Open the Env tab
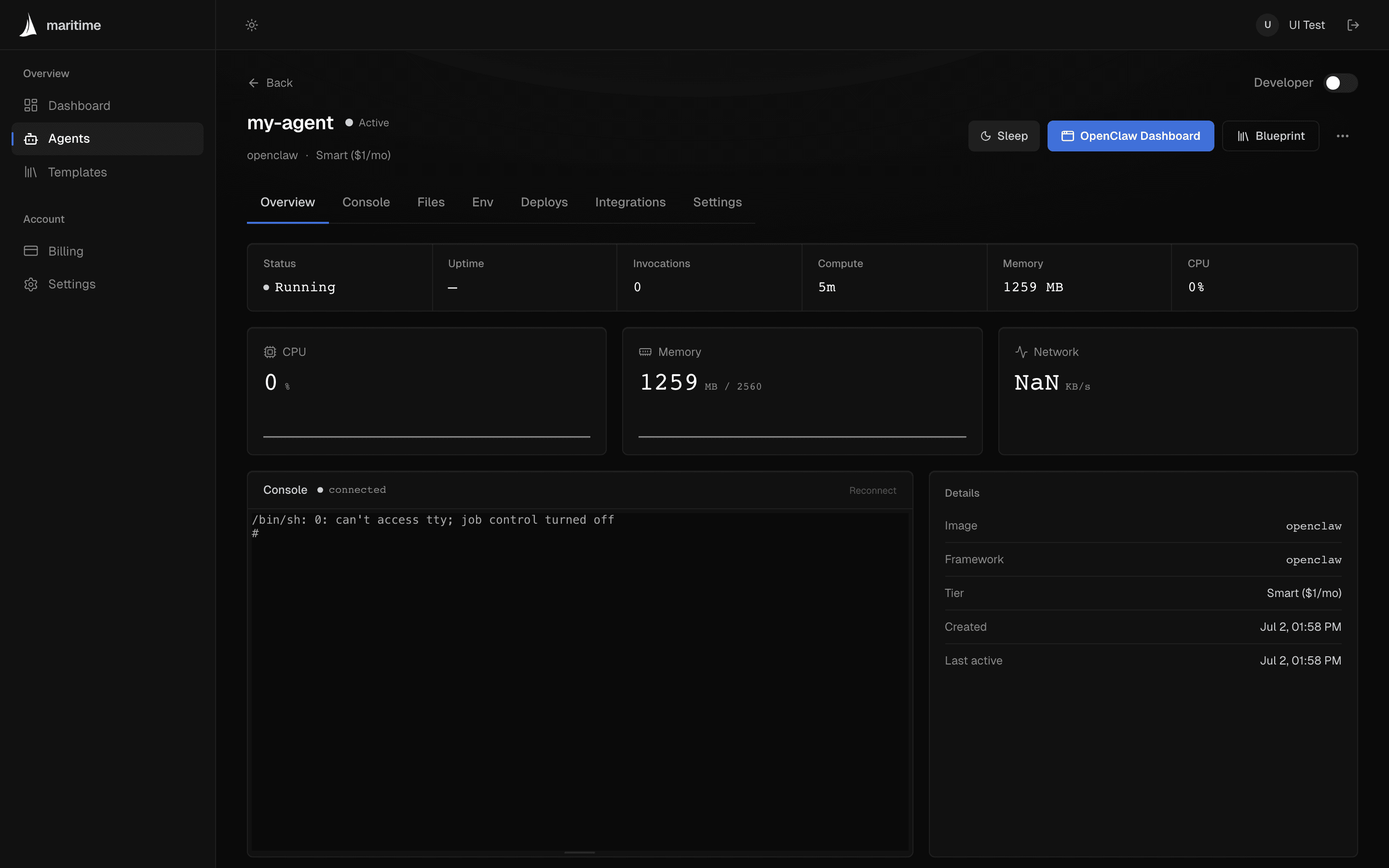Screen dimensions: 1389x868 coord(483,202)
